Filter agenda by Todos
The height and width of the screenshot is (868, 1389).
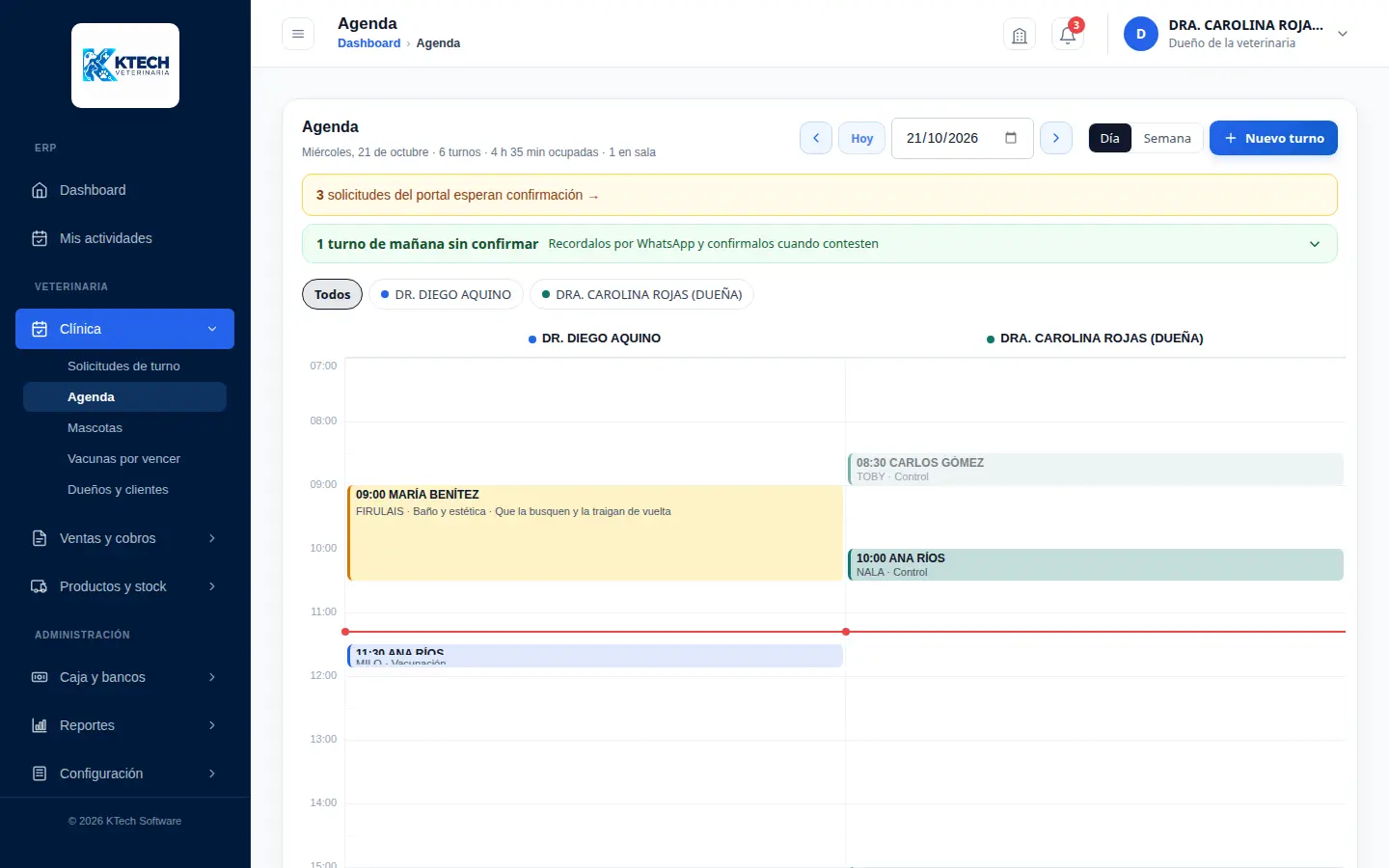(x=333, y=294)
